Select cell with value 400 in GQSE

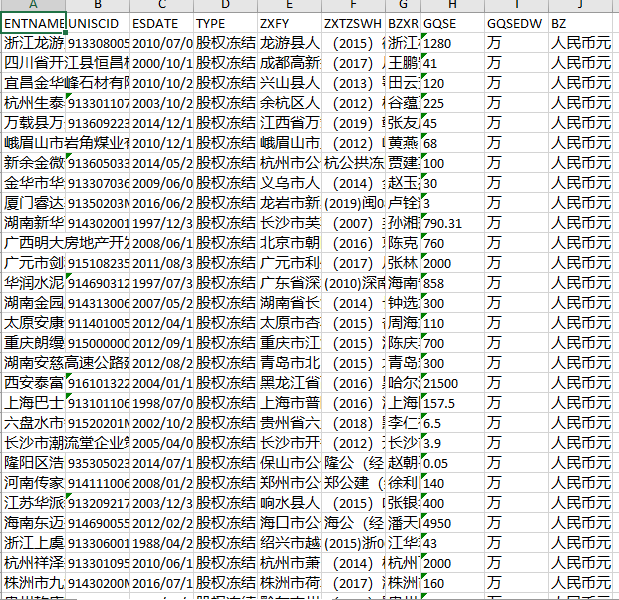[x=453, y=503]
